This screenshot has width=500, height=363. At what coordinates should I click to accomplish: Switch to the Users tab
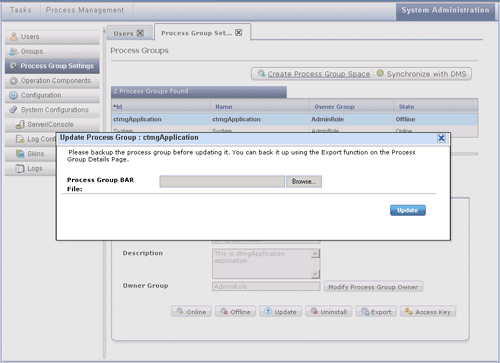pos(123,33)
